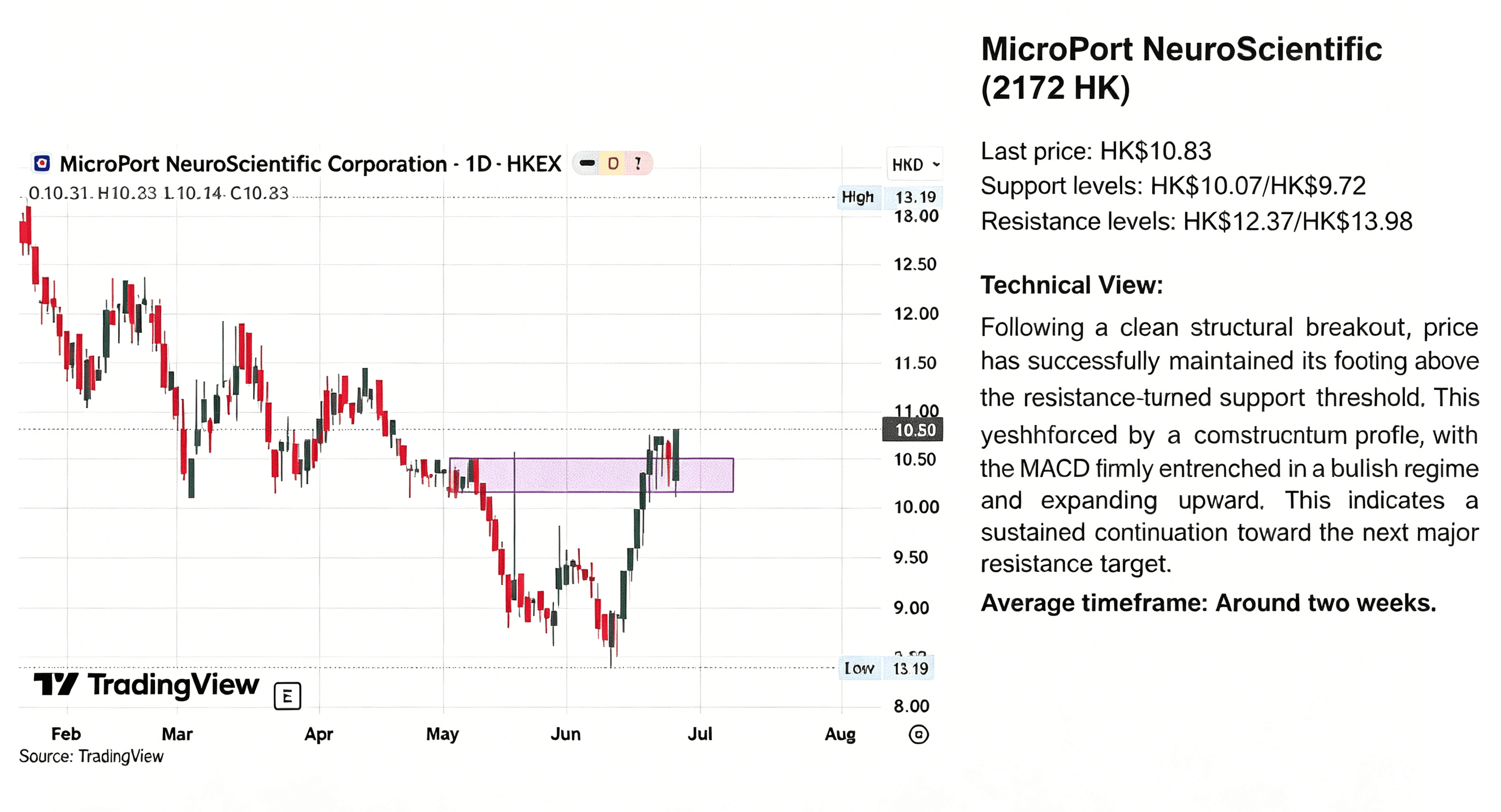
Task: Click the HKD dropdown arrow
Action: click(936, 165)
